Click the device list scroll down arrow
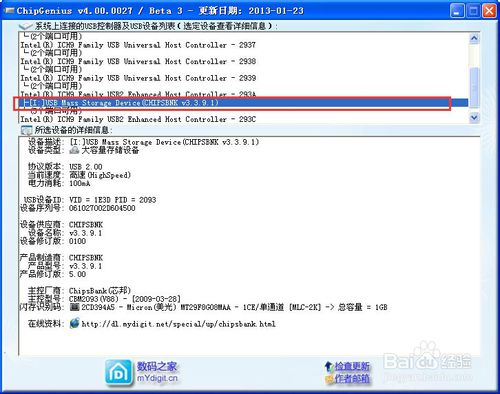Viewport: 500px width, 394px height. (x=474, y=117)
